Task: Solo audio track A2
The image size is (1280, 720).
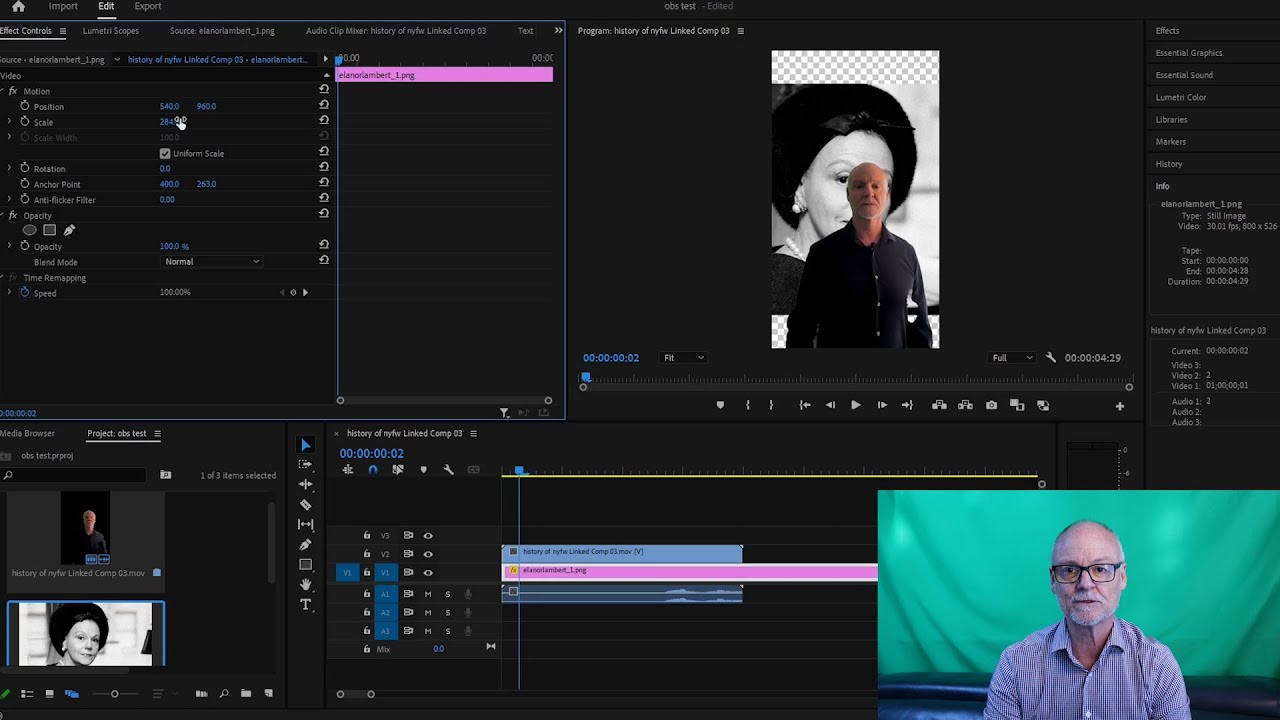Action: (448, 612)
